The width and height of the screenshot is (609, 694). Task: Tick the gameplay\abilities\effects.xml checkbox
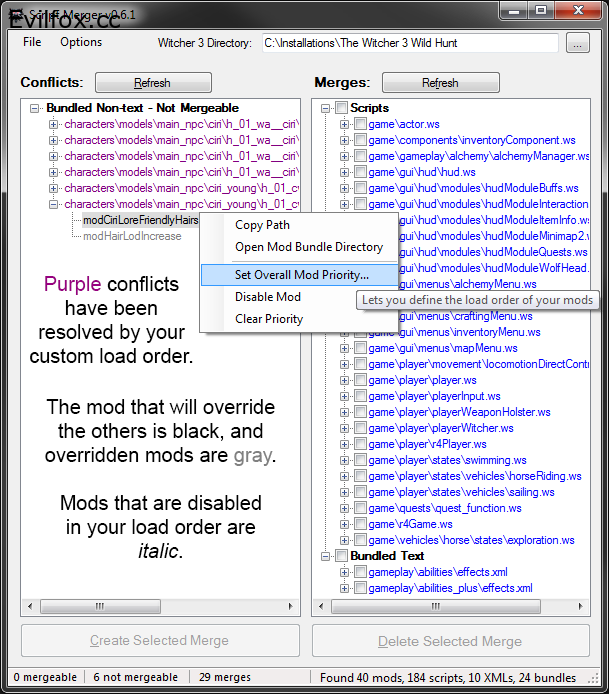click(360, 571)
